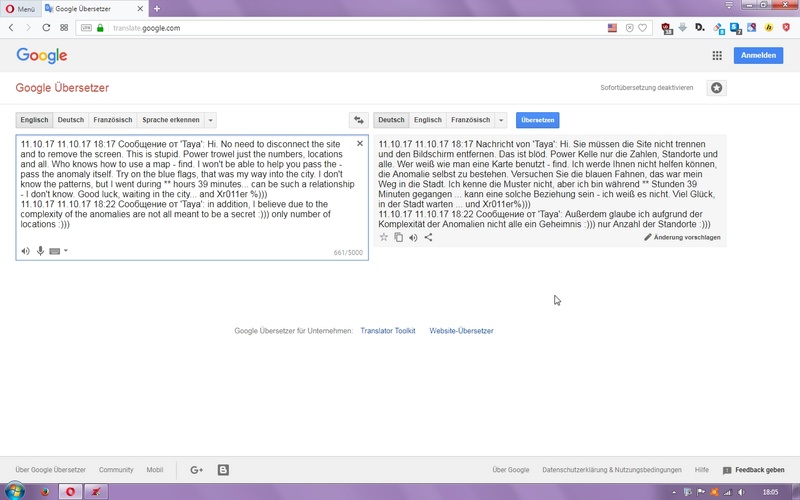The height and width of the screenshot is (500, 800).
Task: Click the Google+ footer icon
Action: point(196,470)
